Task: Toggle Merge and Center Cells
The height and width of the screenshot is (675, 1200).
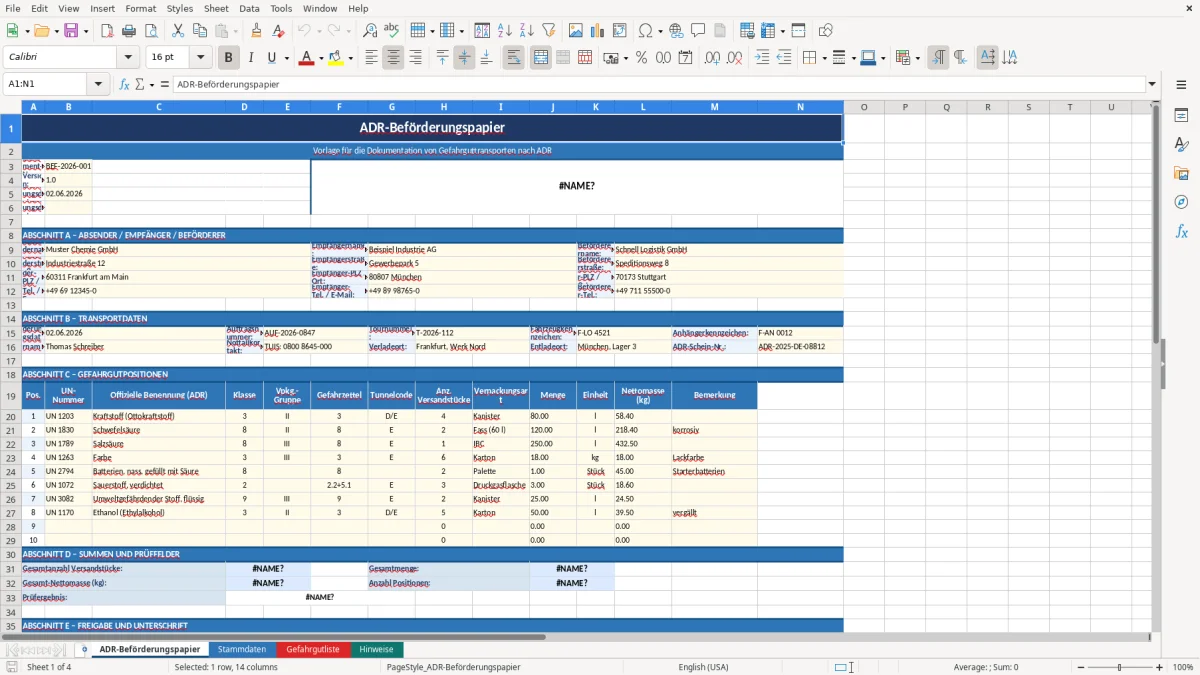Action: tap(541, 58)
